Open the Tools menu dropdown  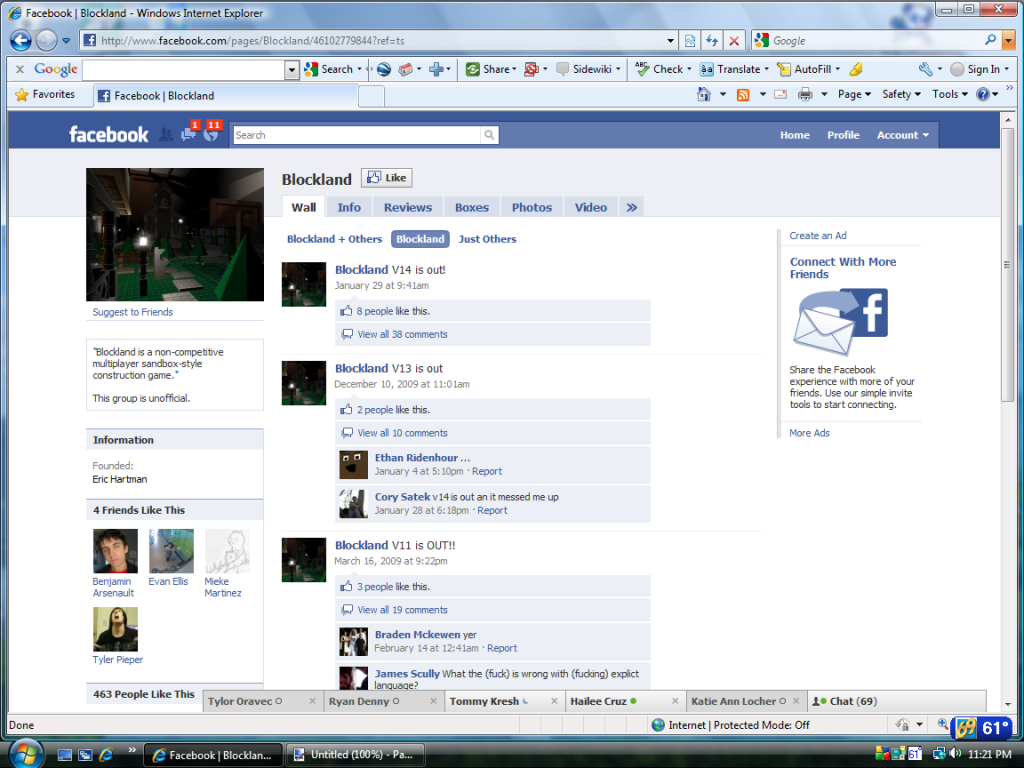point(950,94)
